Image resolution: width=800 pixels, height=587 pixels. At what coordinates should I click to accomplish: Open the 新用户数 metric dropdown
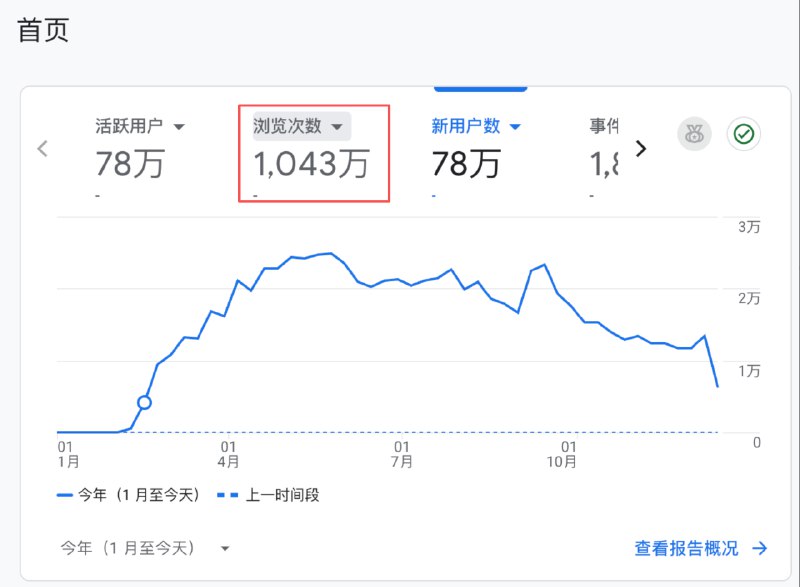(x=514, y=125)
